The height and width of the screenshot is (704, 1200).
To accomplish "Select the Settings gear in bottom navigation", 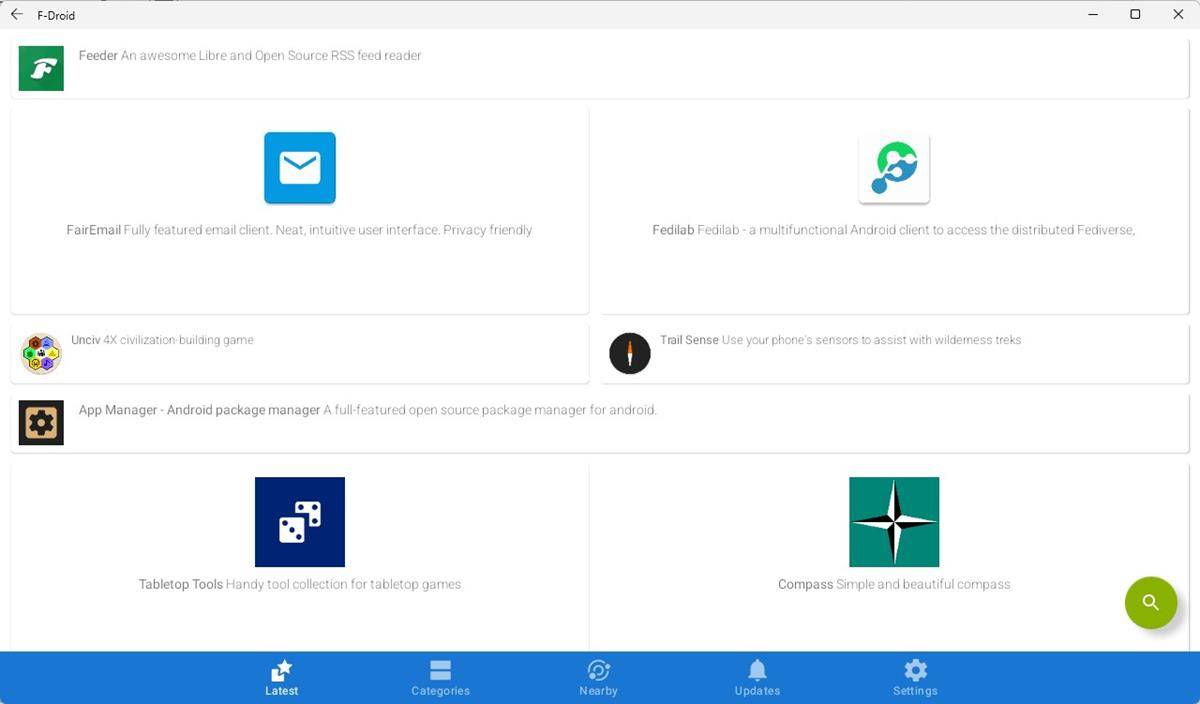I will coord(914,670).
